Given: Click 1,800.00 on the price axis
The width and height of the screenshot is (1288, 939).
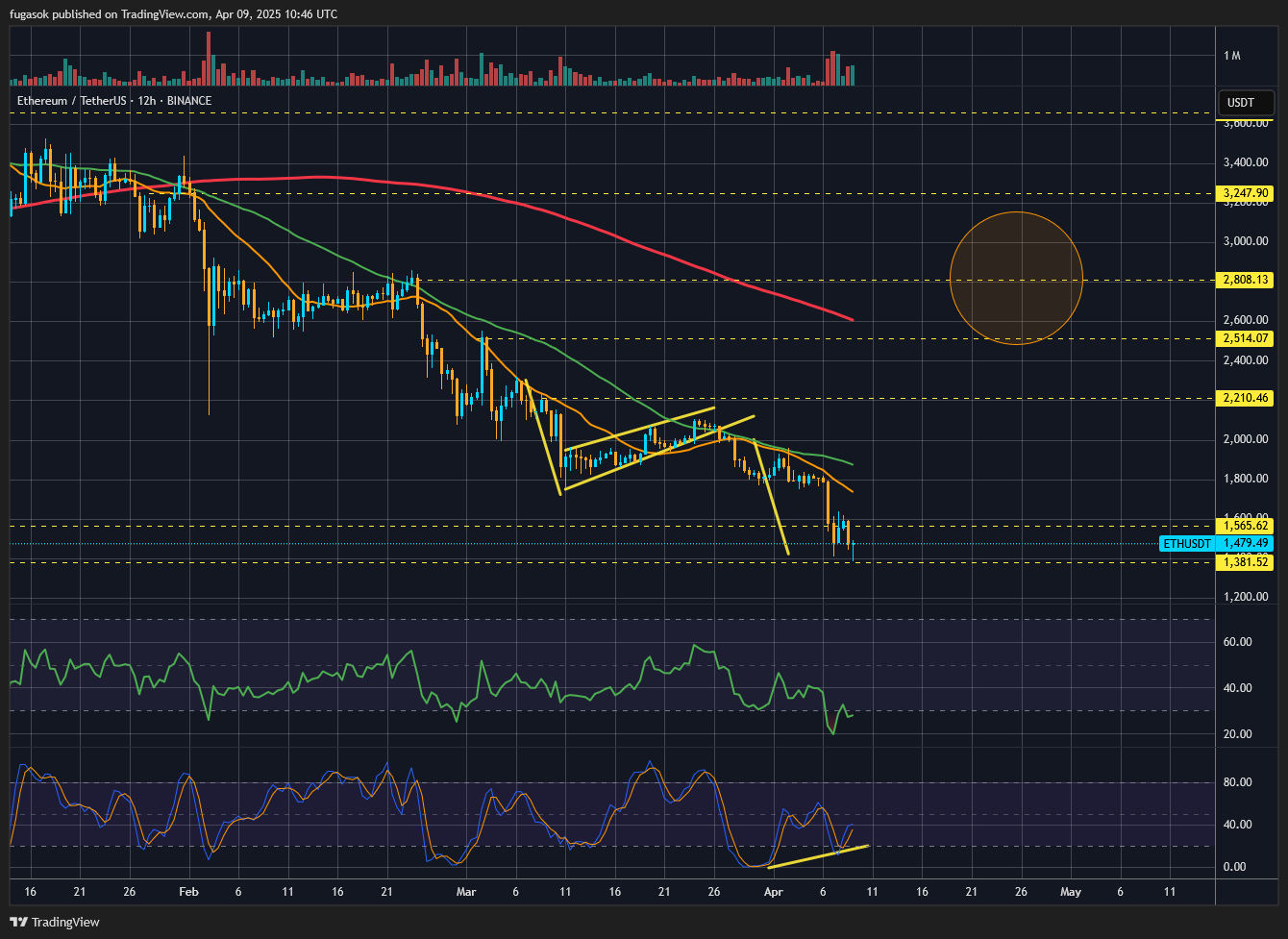Looking at the screenshot, I should 1245,479.
